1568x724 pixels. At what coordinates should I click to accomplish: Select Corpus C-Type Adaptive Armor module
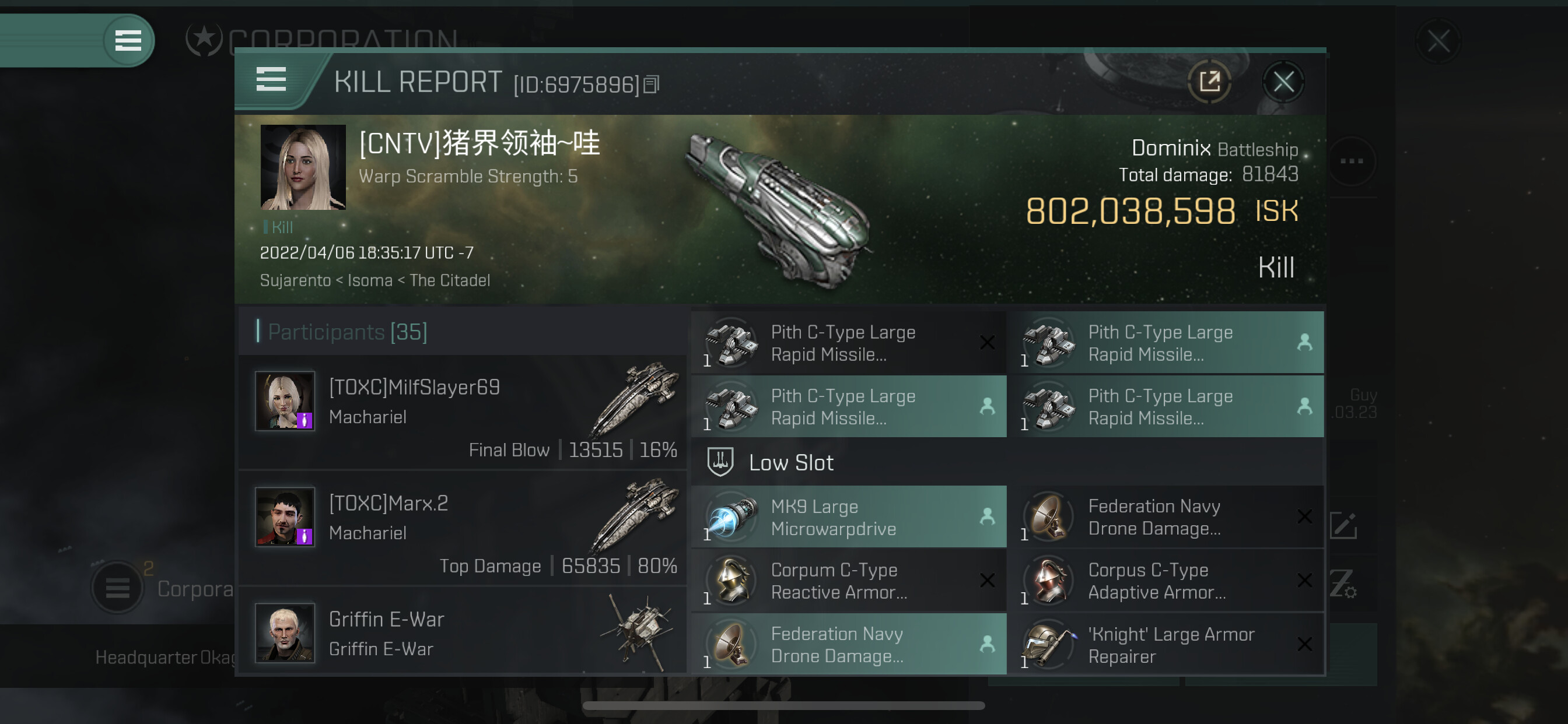pyautogui.click(x=1165, y=581)
